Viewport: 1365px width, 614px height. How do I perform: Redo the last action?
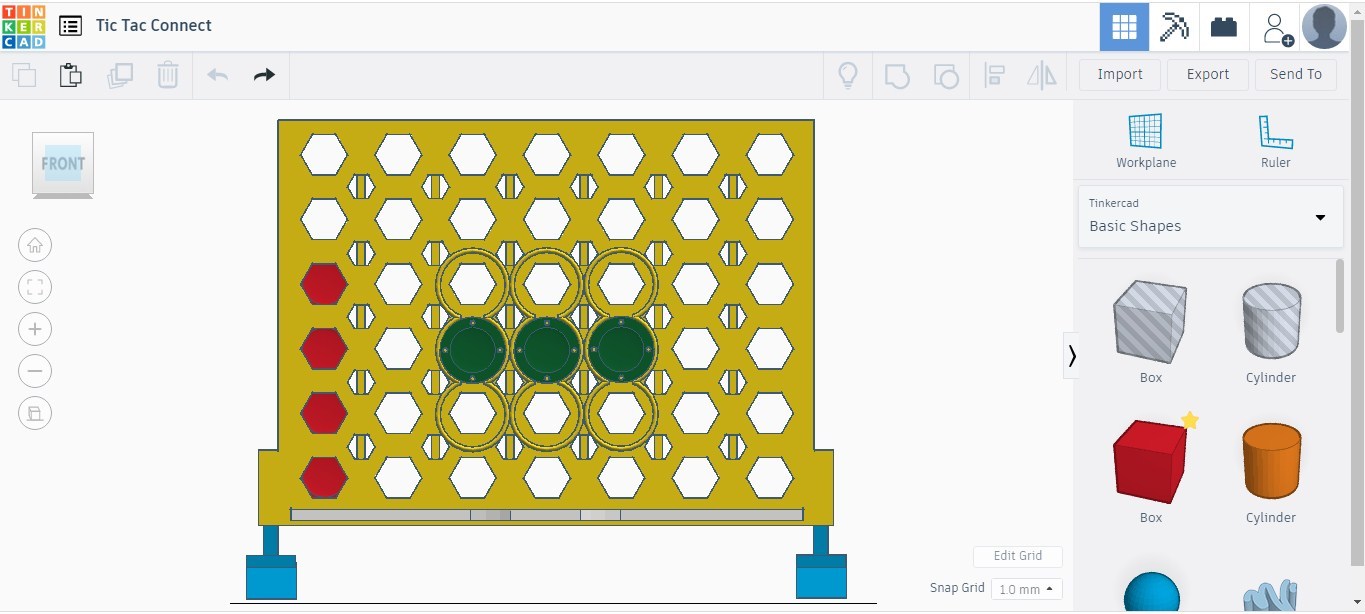[264, 75]
